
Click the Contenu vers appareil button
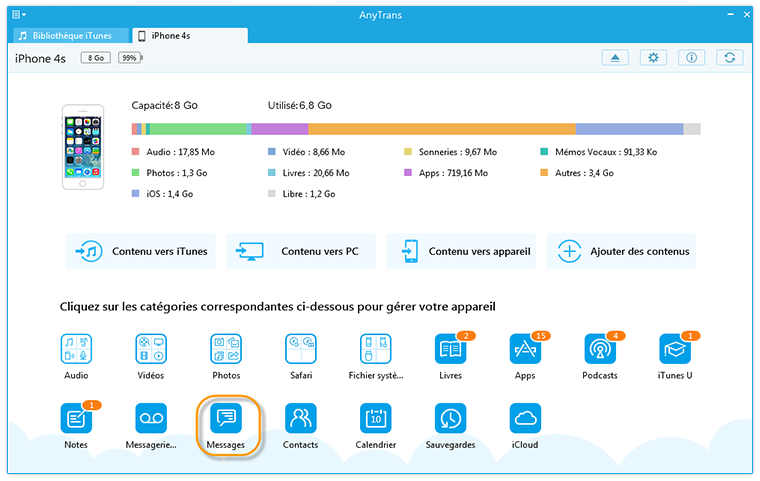pos(461,251)
